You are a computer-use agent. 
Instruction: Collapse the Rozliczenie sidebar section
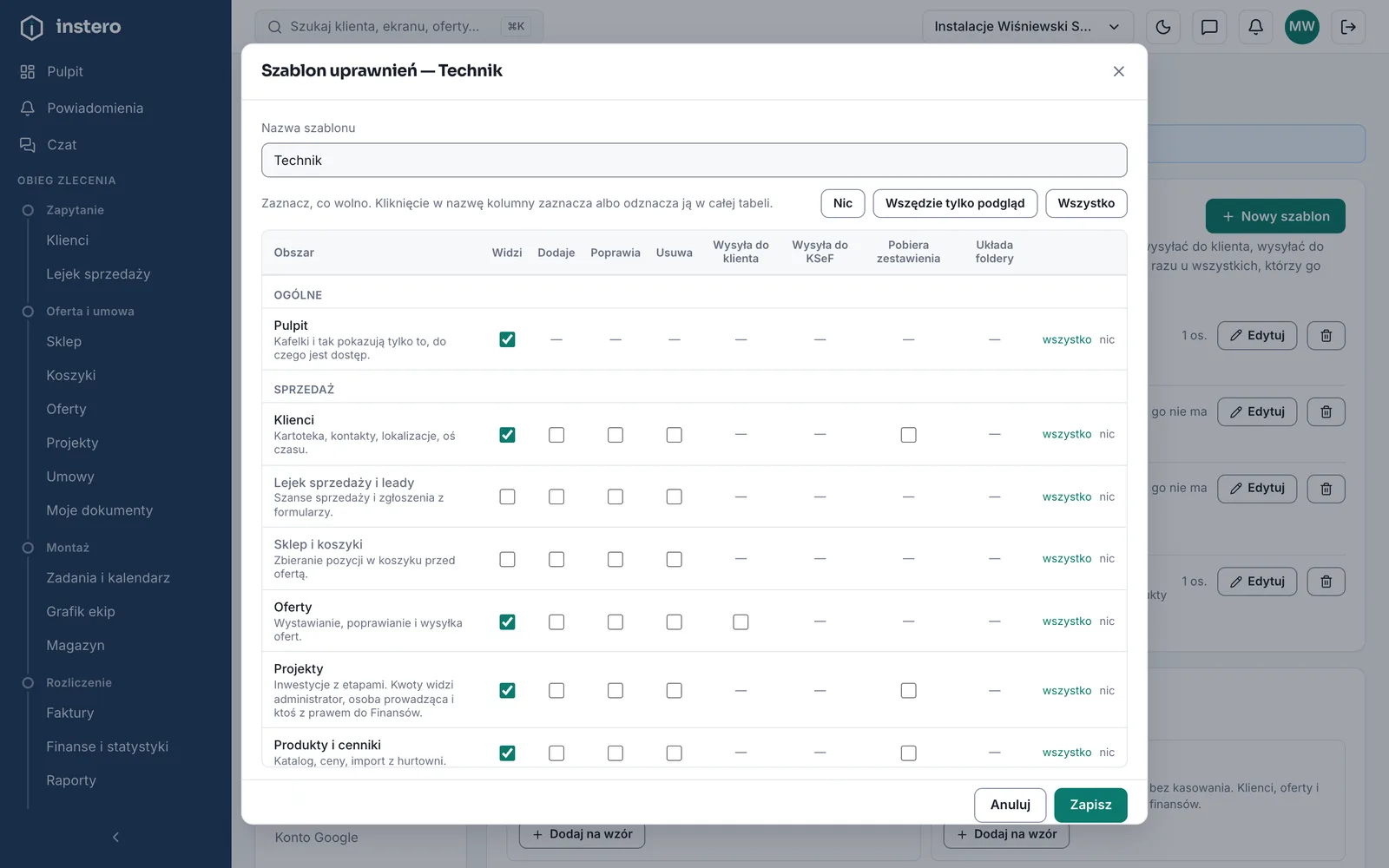(79, 682)
